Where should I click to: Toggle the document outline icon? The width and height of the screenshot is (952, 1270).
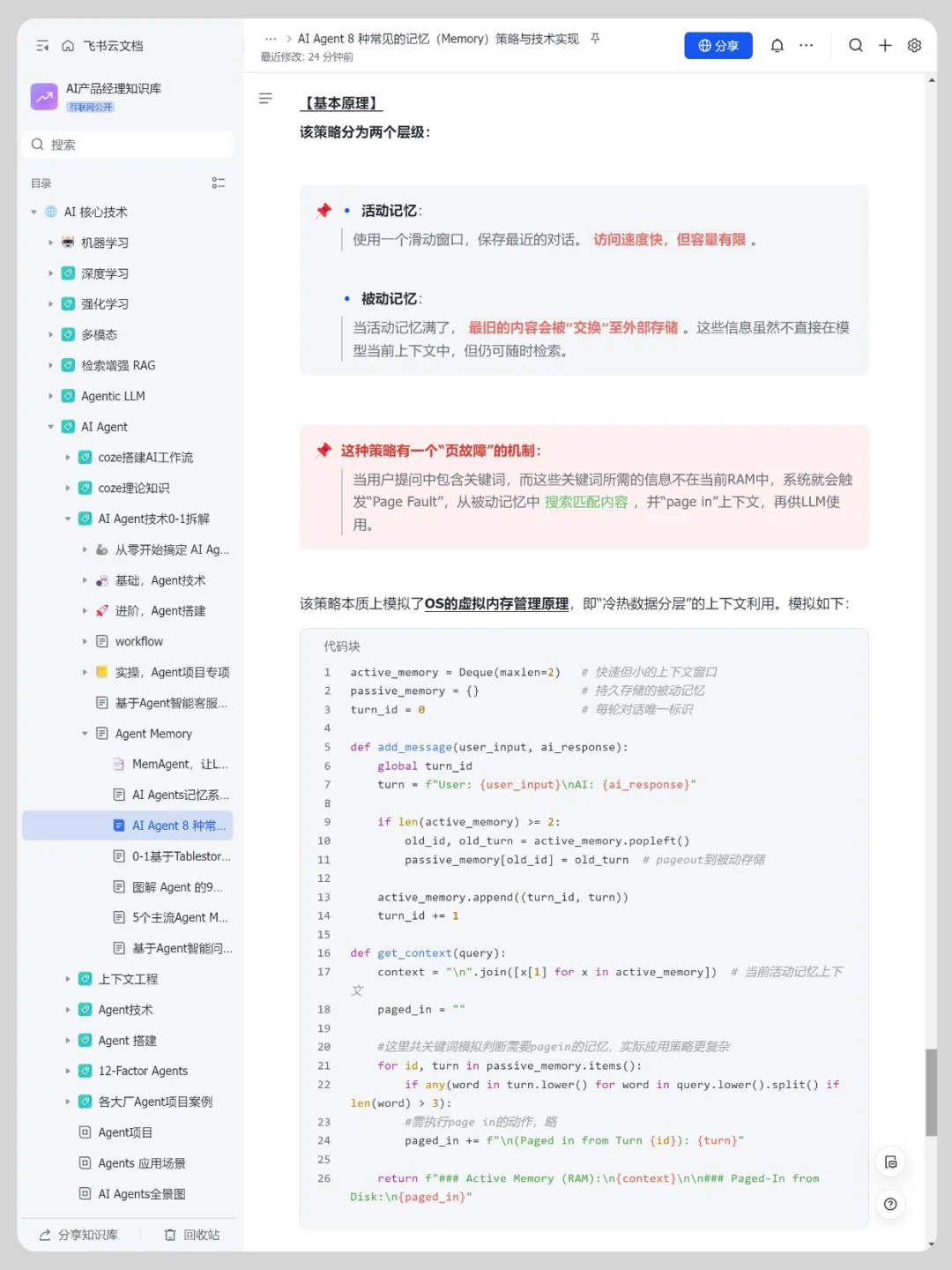pyautogui.click(x=265, y=99)
